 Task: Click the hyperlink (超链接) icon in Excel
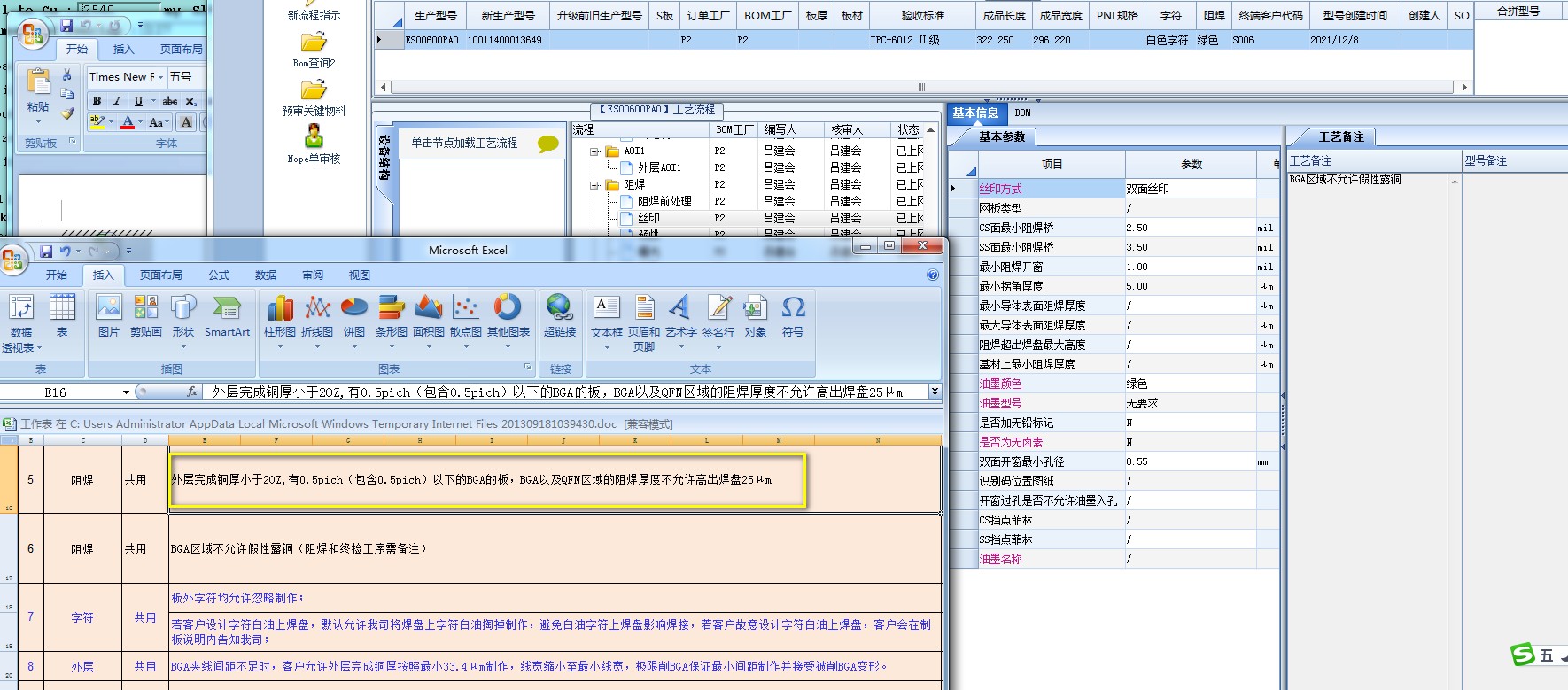pyautogui.click(x=560, y=316)
